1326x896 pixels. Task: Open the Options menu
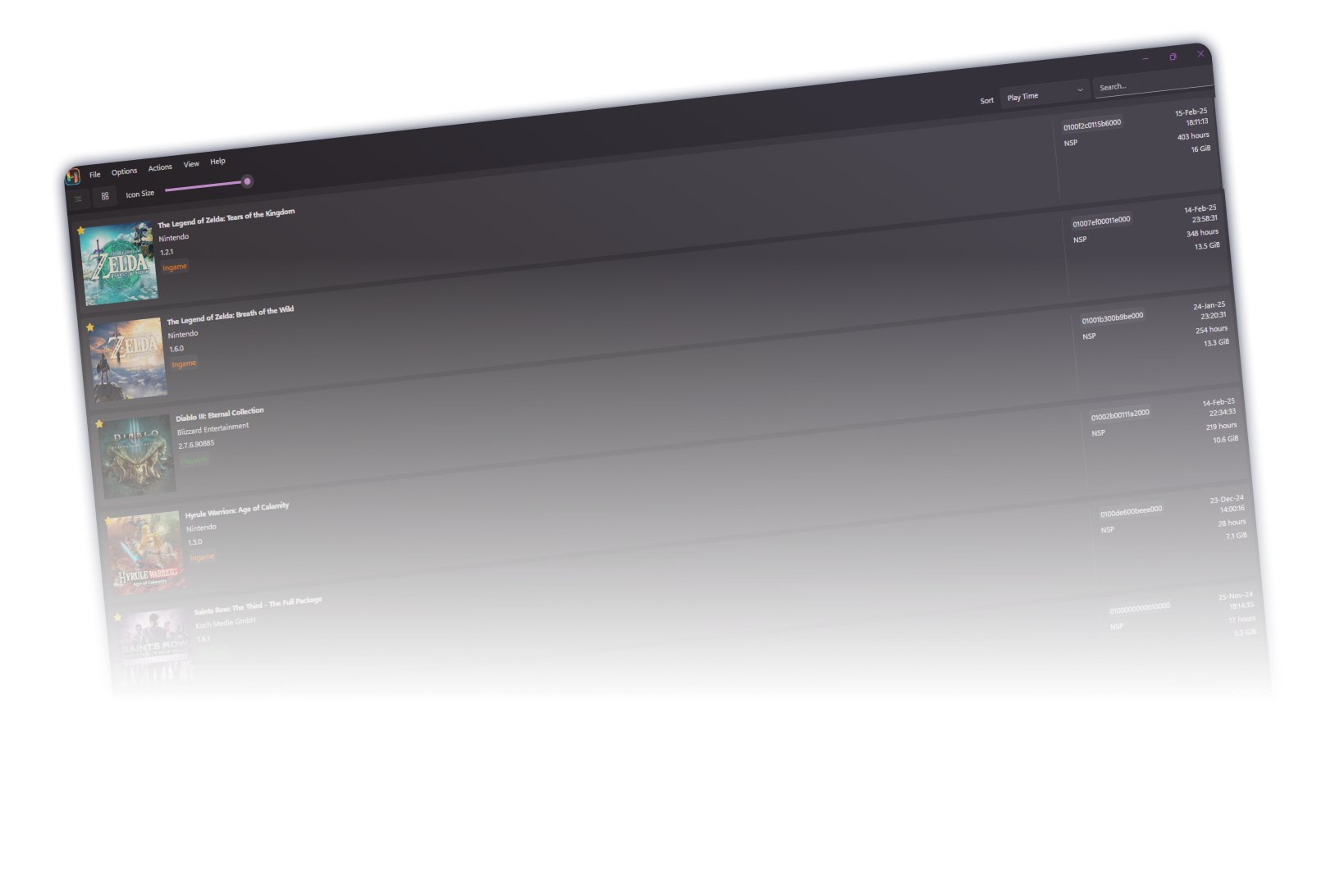point(125,171)
